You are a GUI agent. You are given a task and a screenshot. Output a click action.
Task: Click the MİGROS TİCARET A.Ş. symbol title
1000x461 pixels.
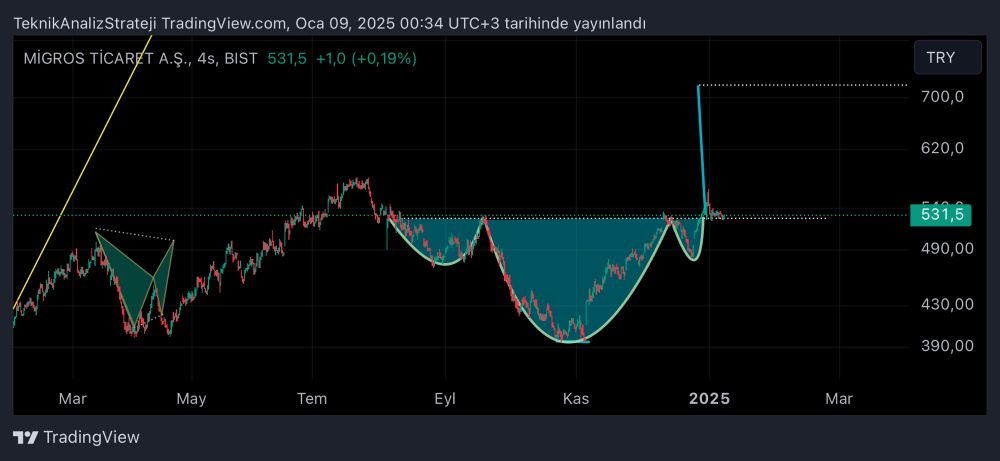pos(107,59)
